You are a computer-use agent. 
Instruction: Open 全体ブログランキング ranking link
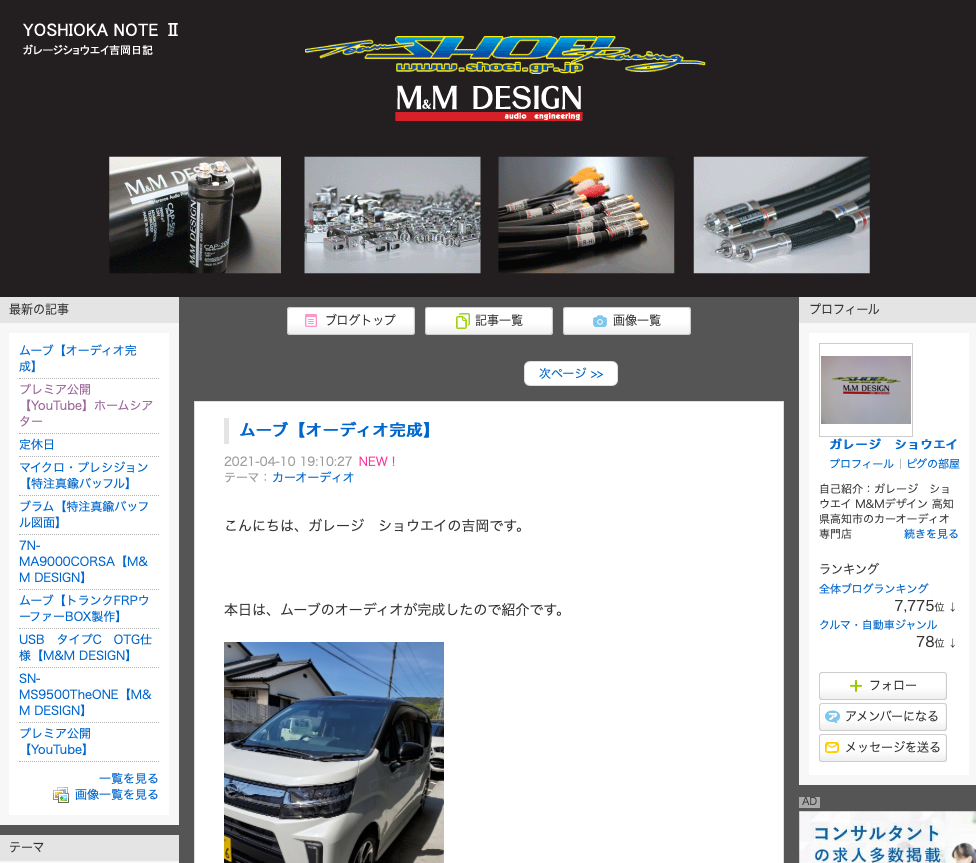tap(873, 588)
